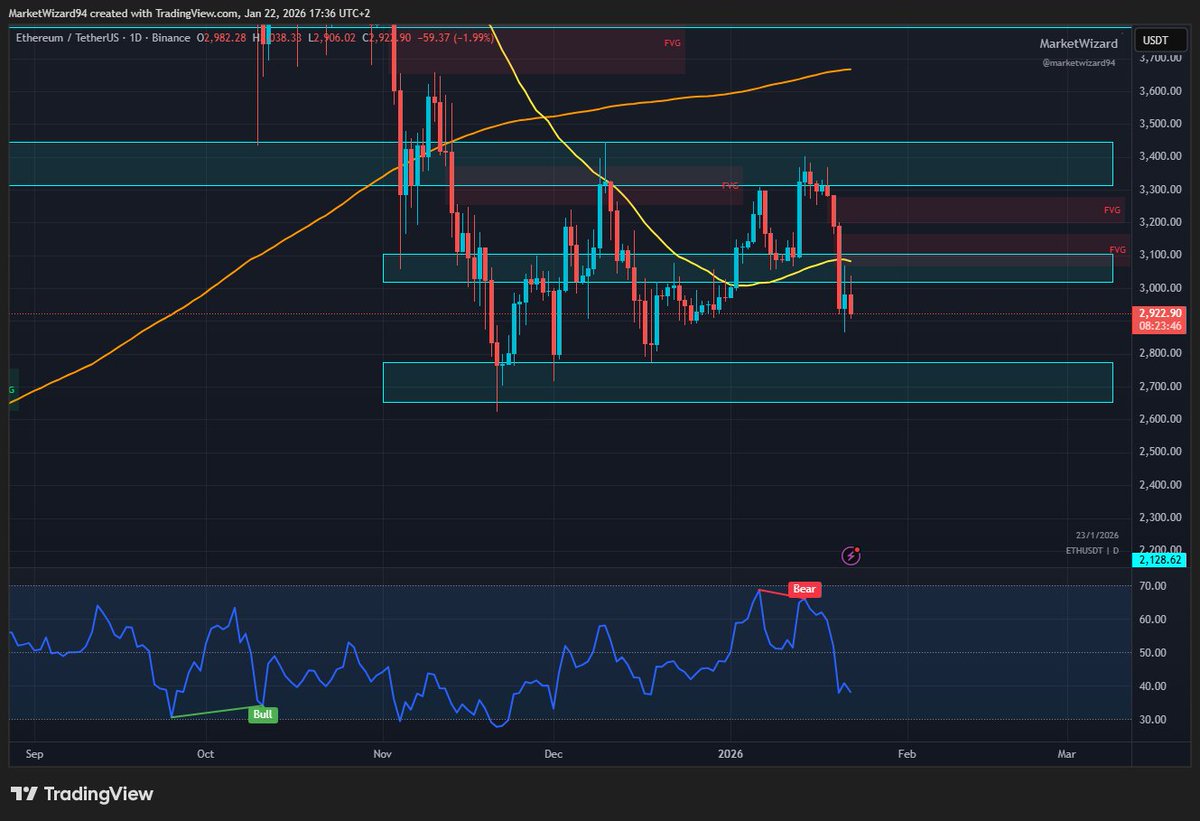
Task: Click the Feb label on time axis
Action: pyautogui.click(x=906, y=755)
